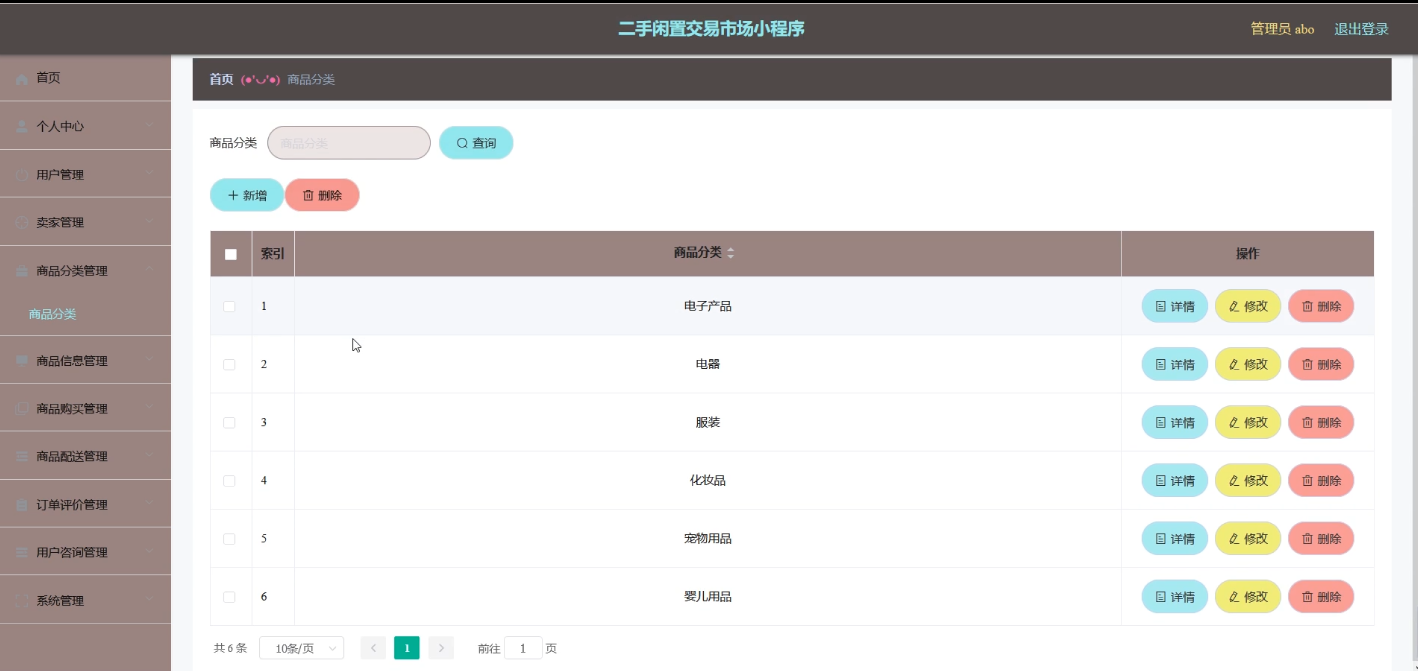The height and width of the screenshot is (671, 1418).
Task: Click the magnifier icon on 查询 button
Action: 462,143
